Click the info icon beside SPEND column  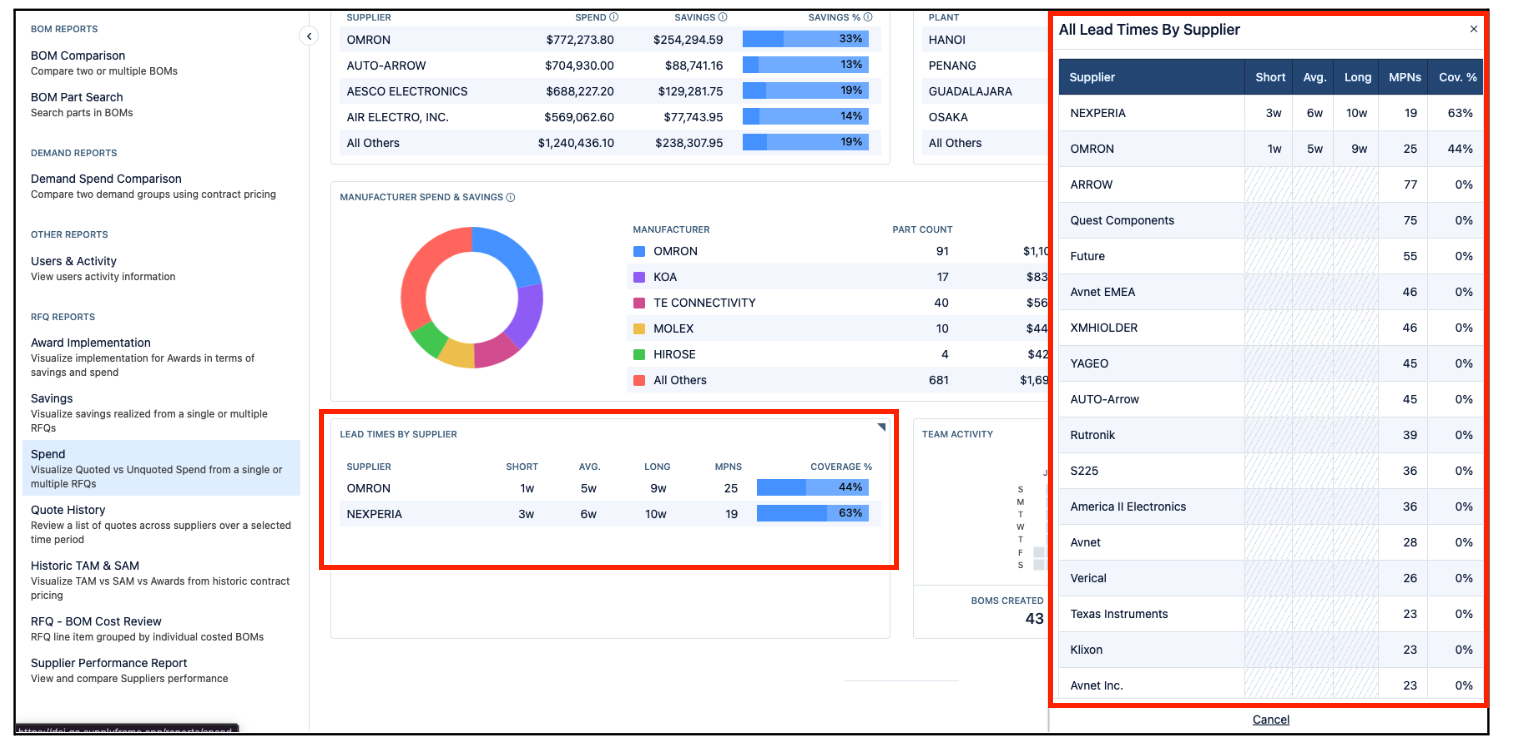pyautogui.click(x=614, y=17)
